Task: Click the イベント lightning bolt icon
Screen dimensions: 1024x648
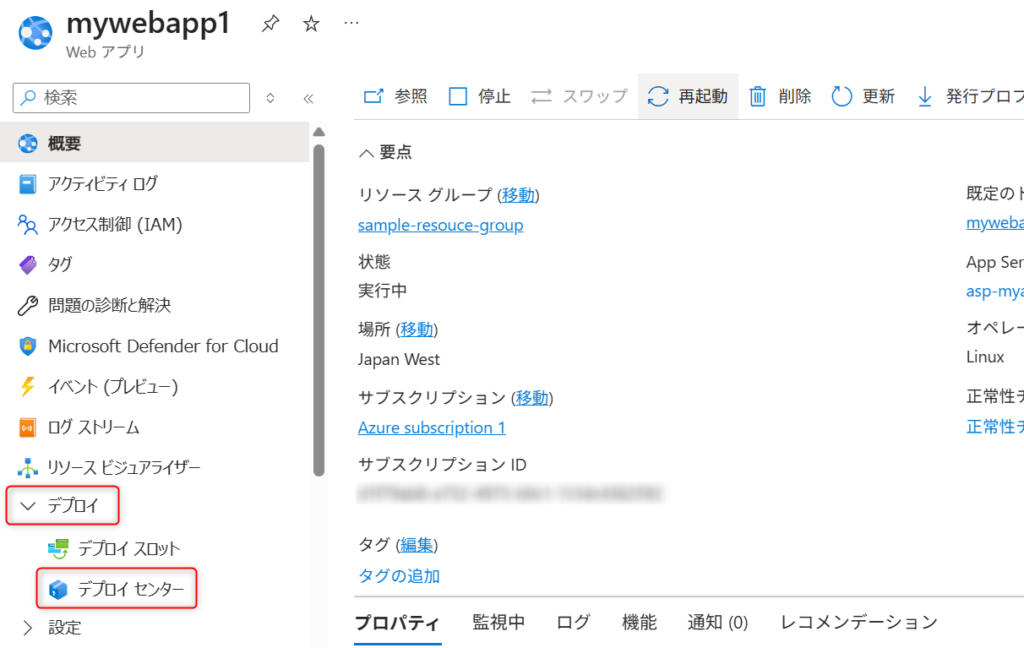Action: click(27, 386)
